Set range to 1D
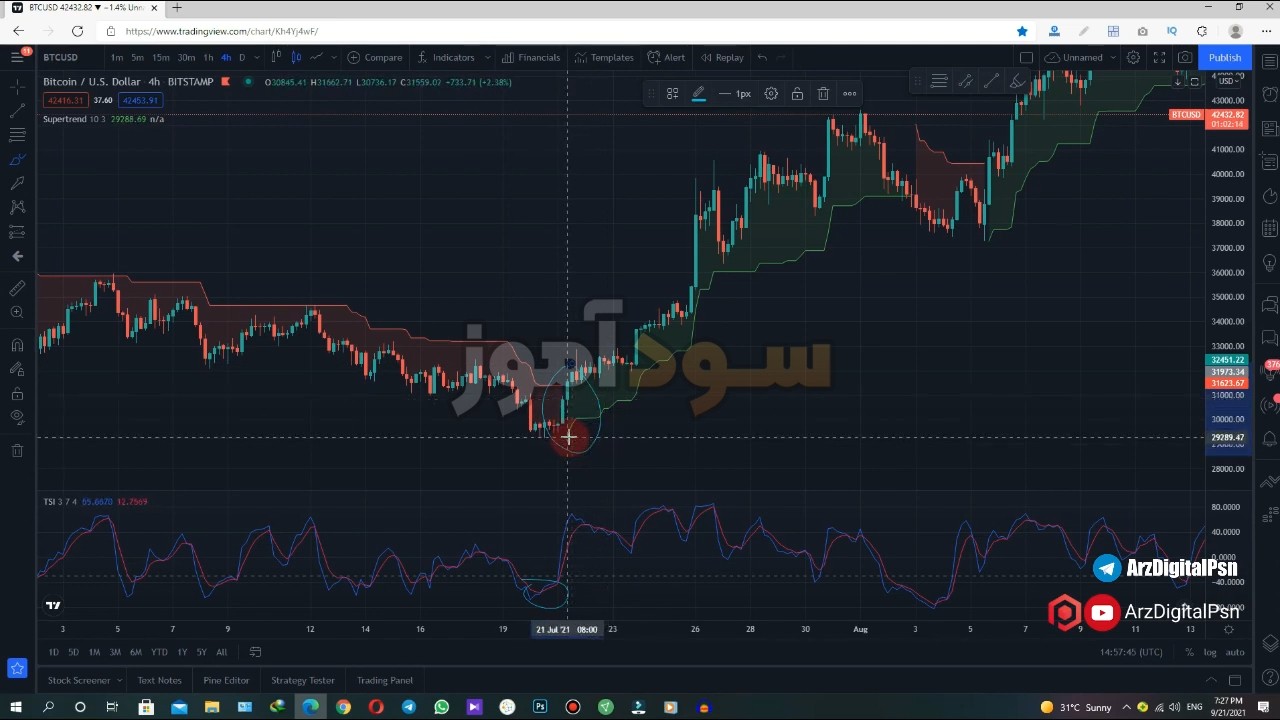 click(x=53, y=652)
